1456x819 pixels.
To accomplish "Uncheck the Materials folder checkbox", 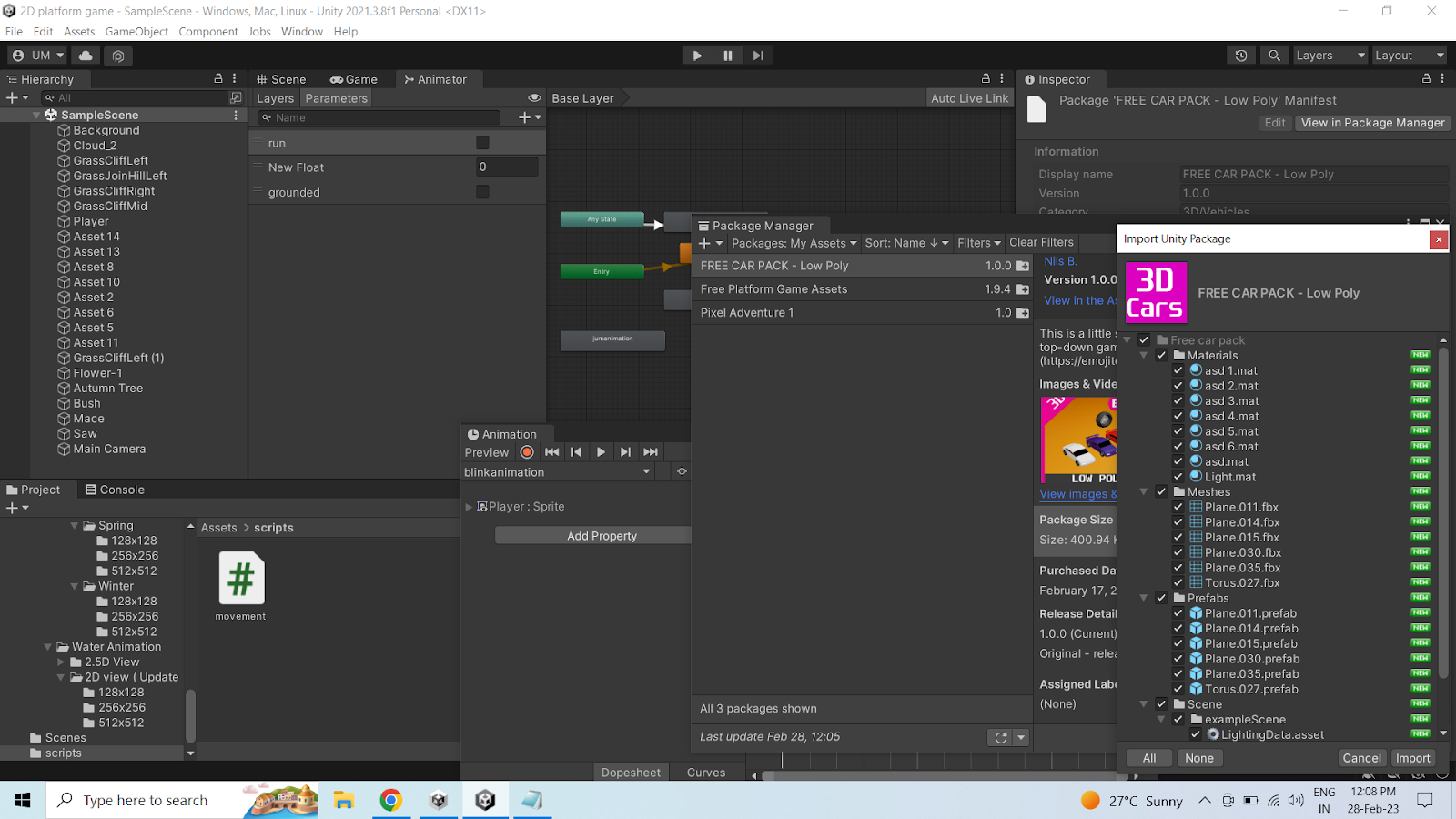I will tap(1161, 356).
